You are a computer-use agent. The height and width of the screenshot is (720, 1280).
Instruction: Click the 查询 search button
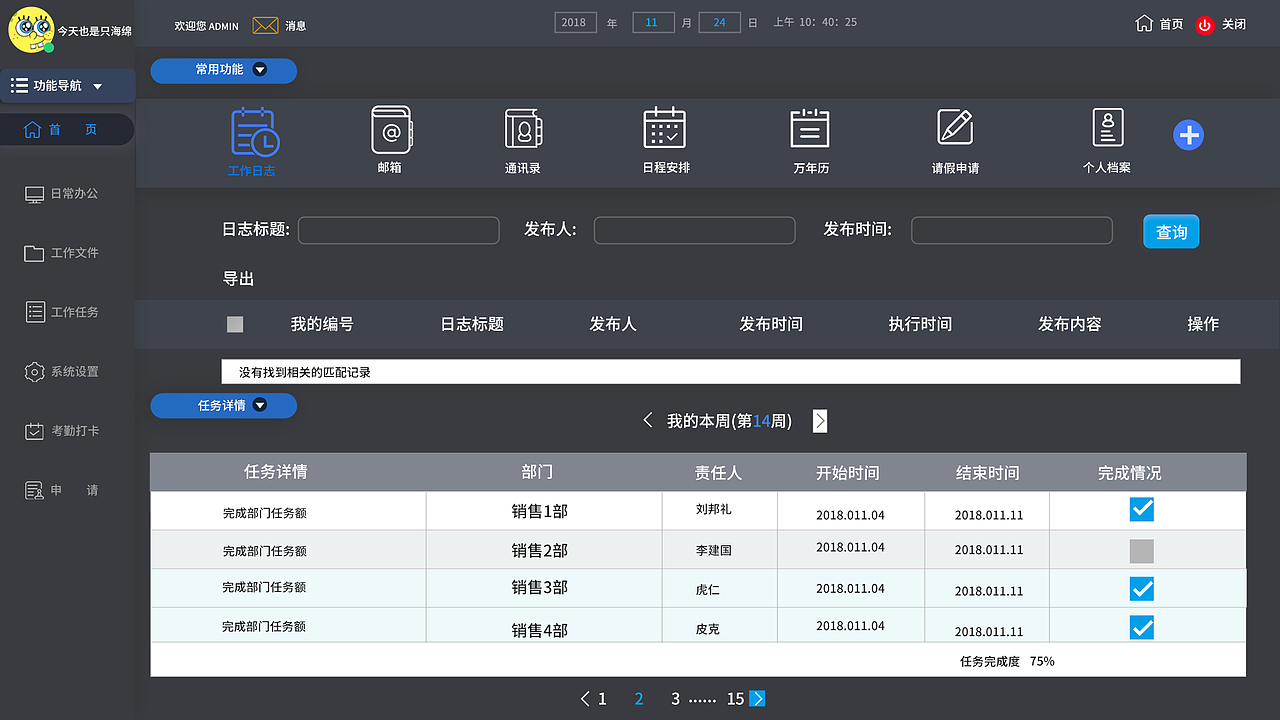[1170, 231]
